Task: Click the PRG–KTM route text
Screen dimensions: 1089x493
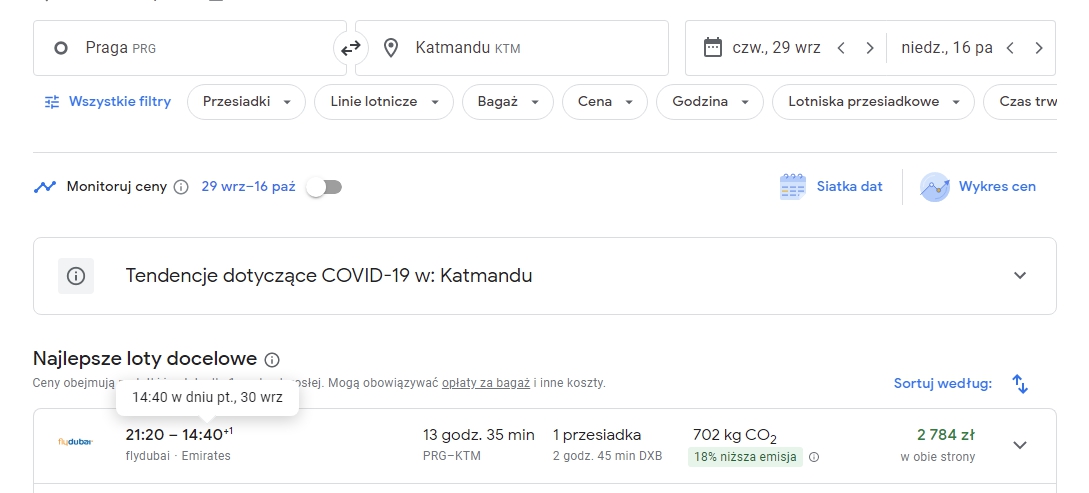Action: pyautogui.click(x=451, y=456)
